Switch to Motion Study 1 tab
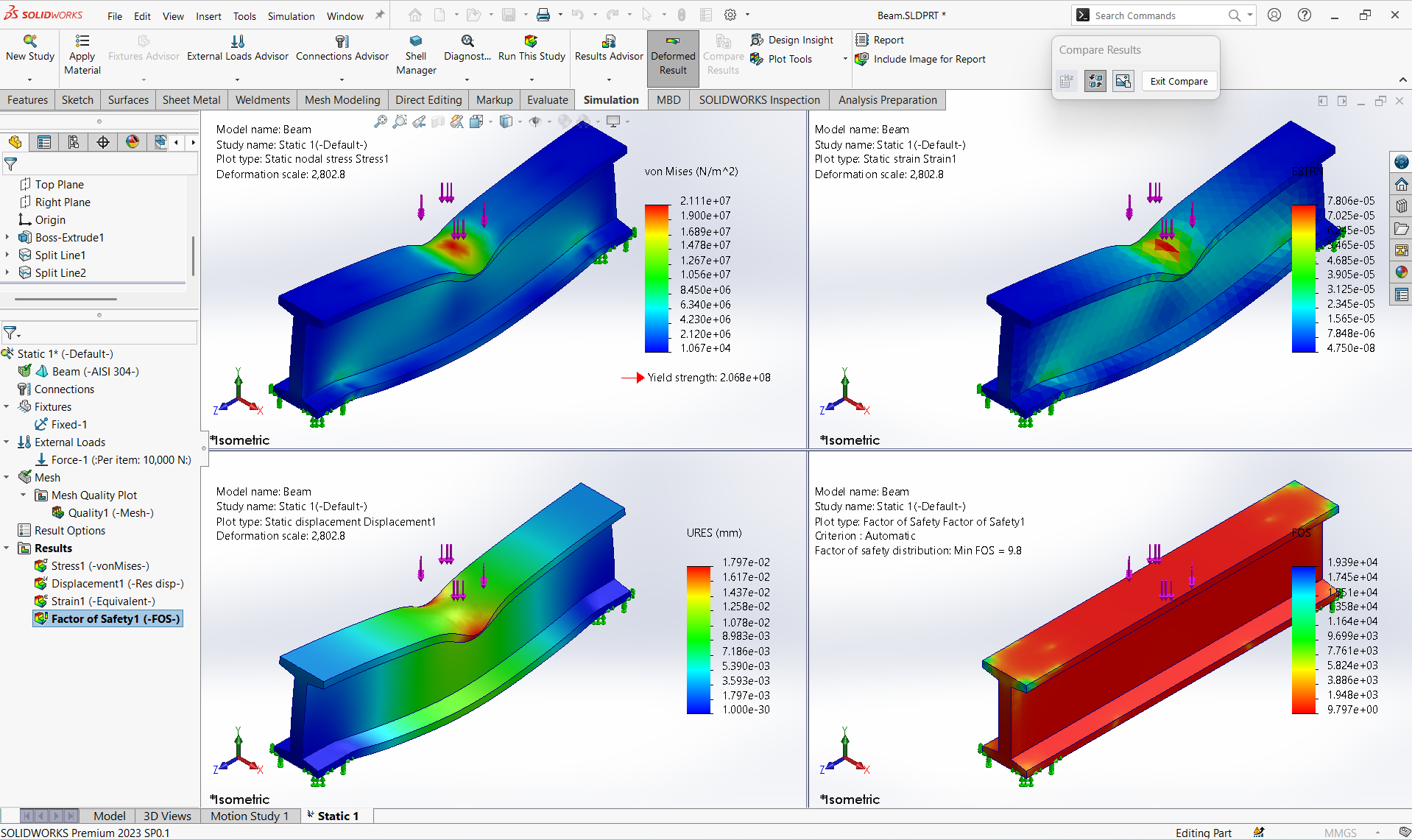This screenshot has width=1412, height=840. (250, 816)
